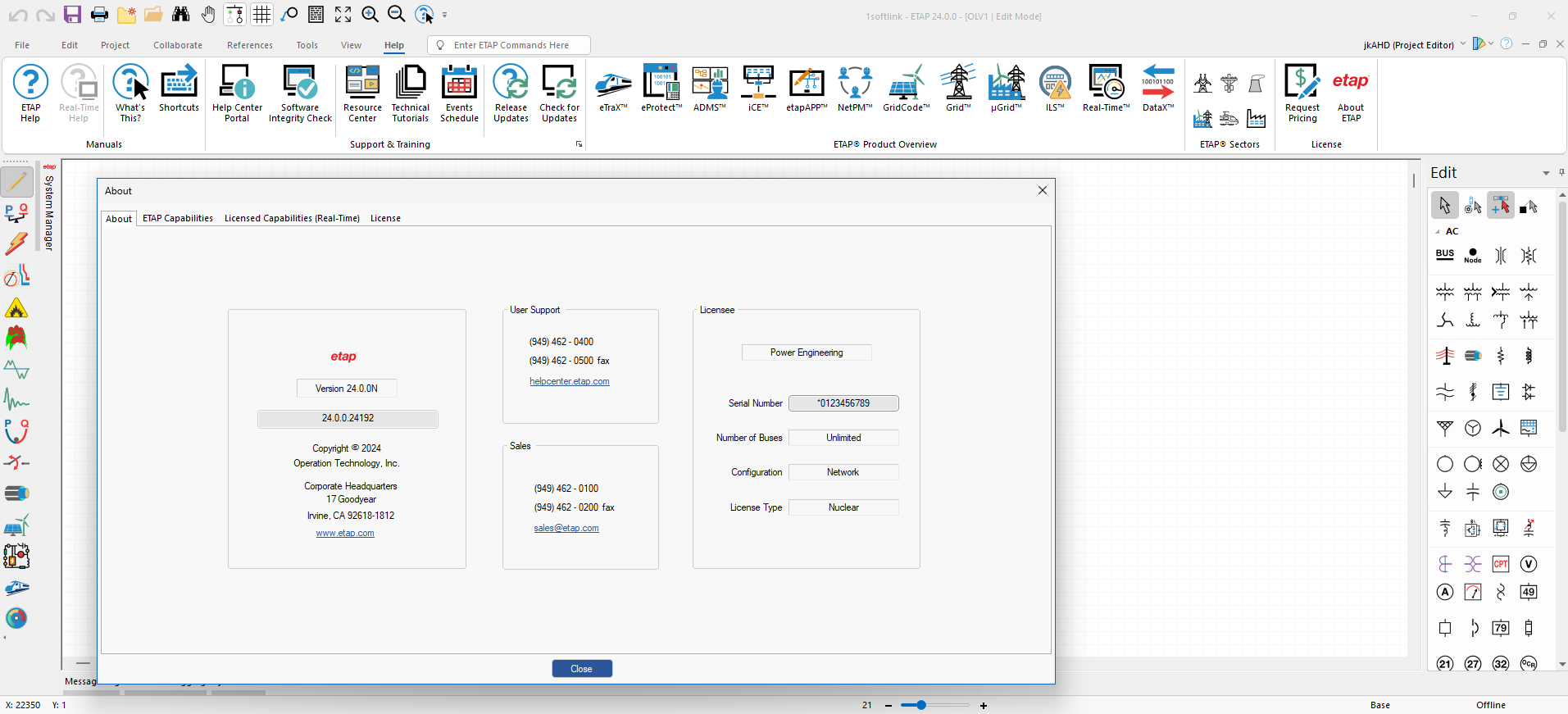1568x714 pixels.
Task: Open the Events Schedule calendar icon
Action: tap(459, 93)
